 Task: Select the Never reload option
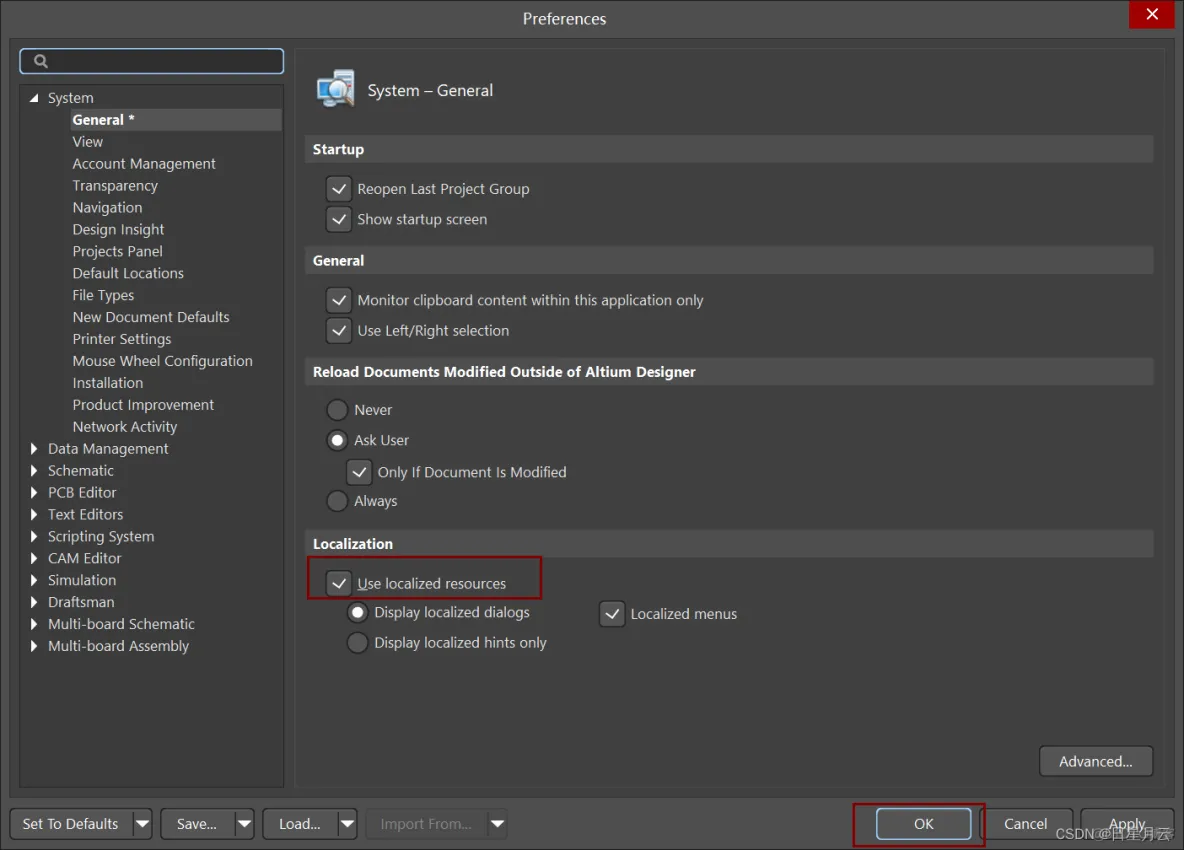coord(337,410)
